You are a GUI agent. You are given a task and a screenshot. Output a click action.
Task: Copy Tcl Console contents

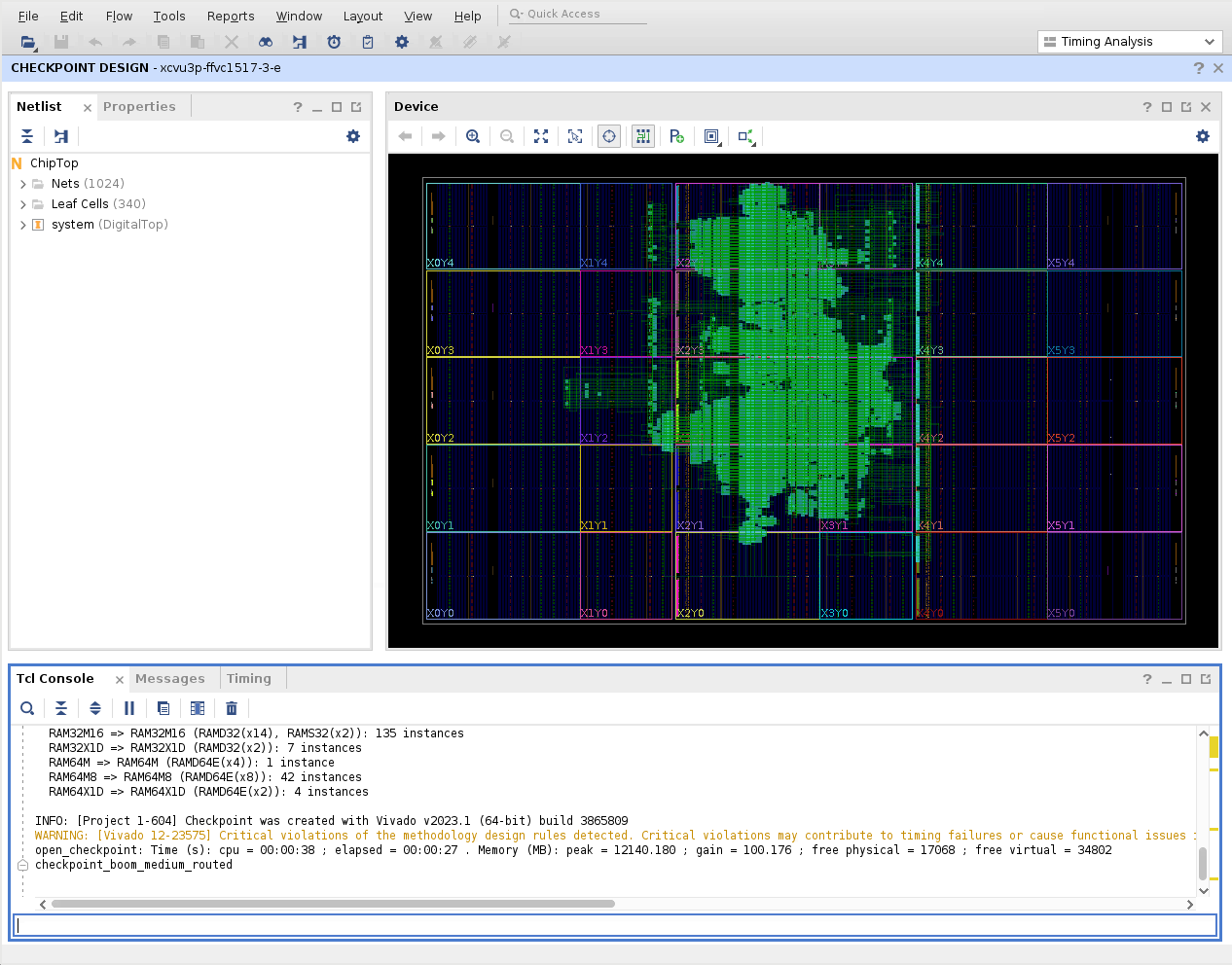163,708
